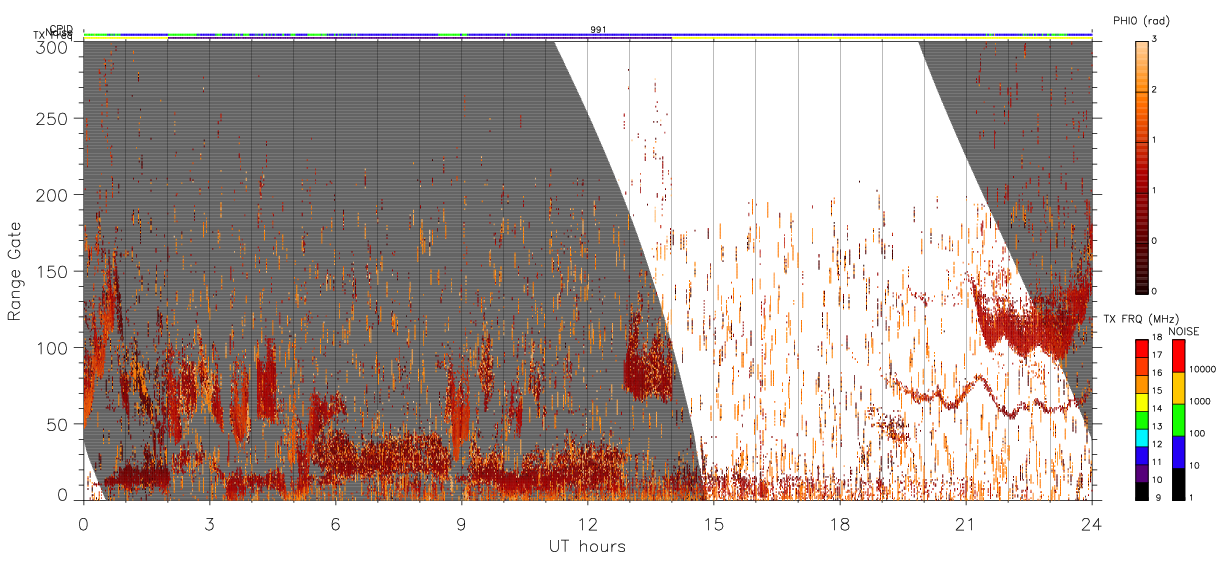Click x-axis tick label '15'
Image resolution: width=1228 pixels, height=567 pixels.
click(x=713, y=522)
